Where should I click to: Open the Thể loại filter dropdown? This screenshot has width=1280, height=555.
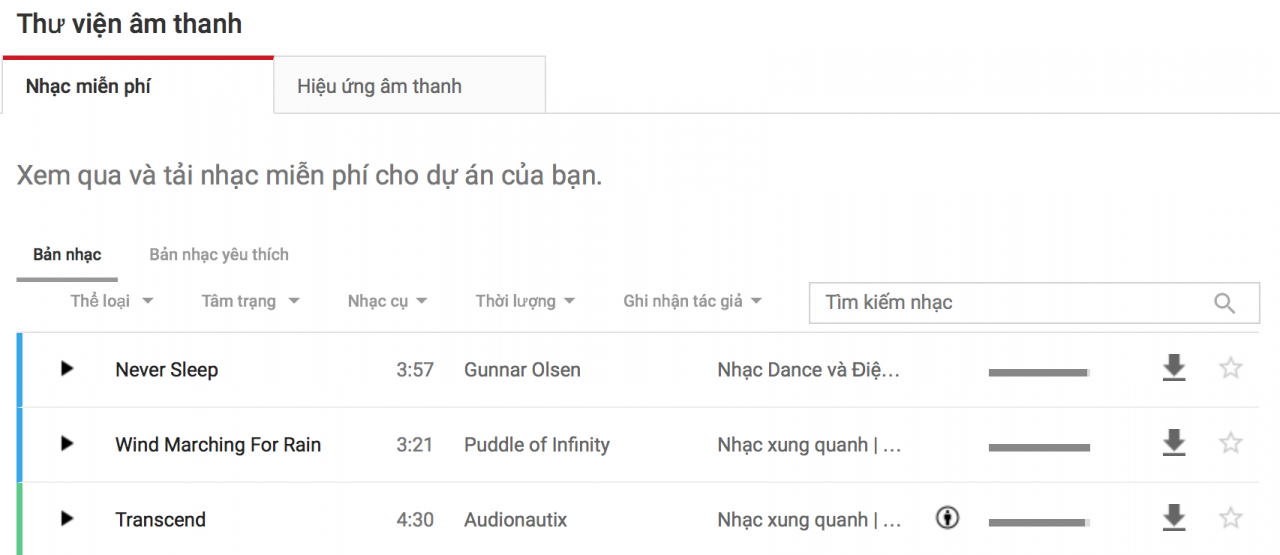(x=111, y=301)
